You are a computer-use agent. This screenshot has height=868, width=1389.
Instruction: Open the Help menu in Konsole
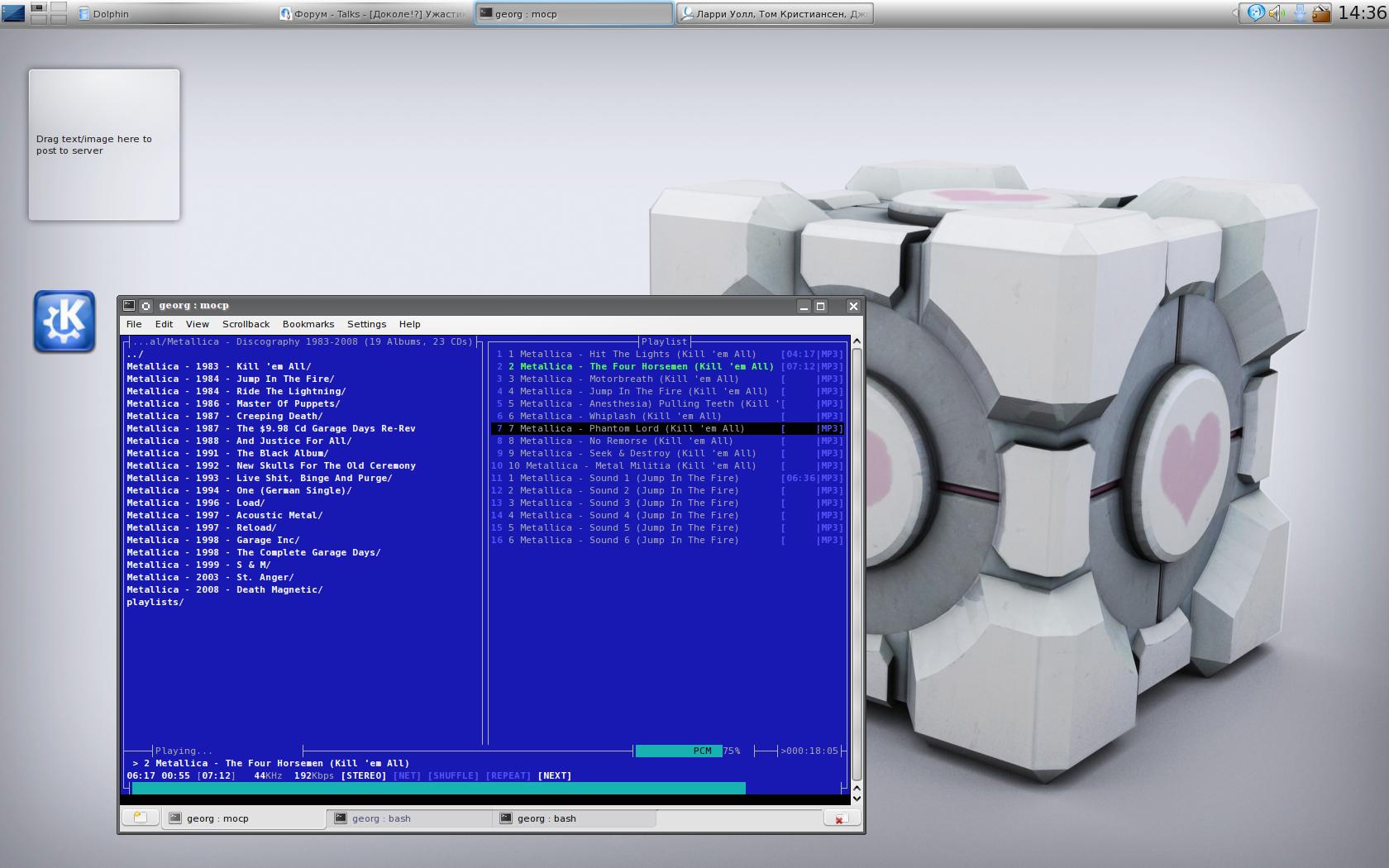[409, 324]
